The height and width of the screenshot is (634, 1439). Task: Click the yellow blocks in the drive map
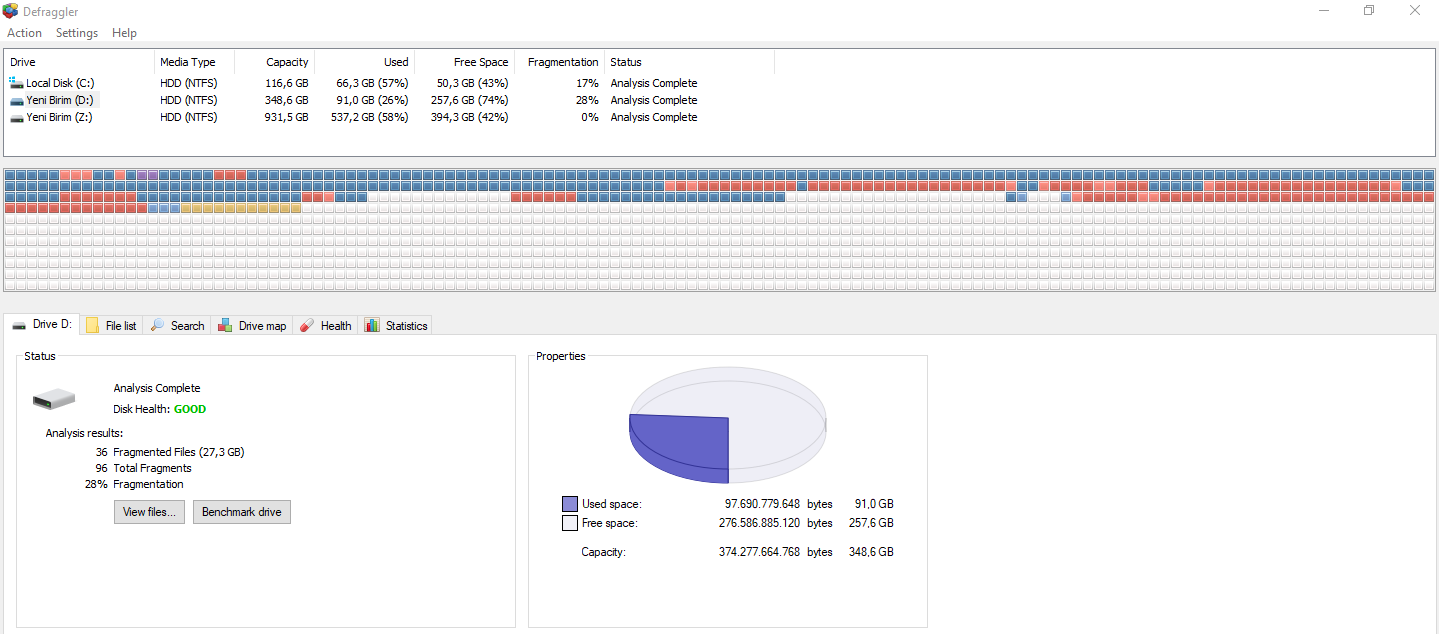(241, 208)
